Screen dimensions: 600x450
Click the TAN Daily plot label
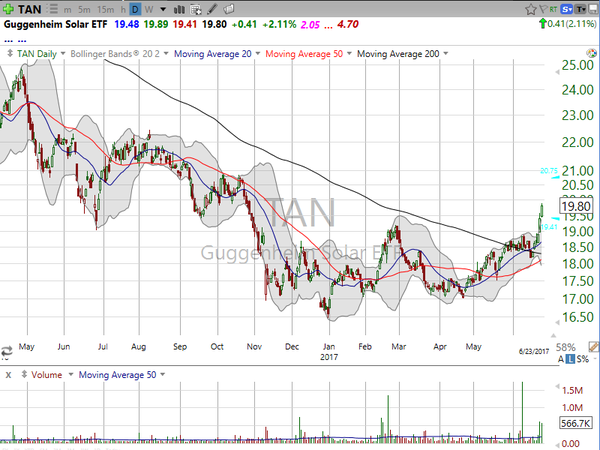pyautogui.click(x=37, y=54)
